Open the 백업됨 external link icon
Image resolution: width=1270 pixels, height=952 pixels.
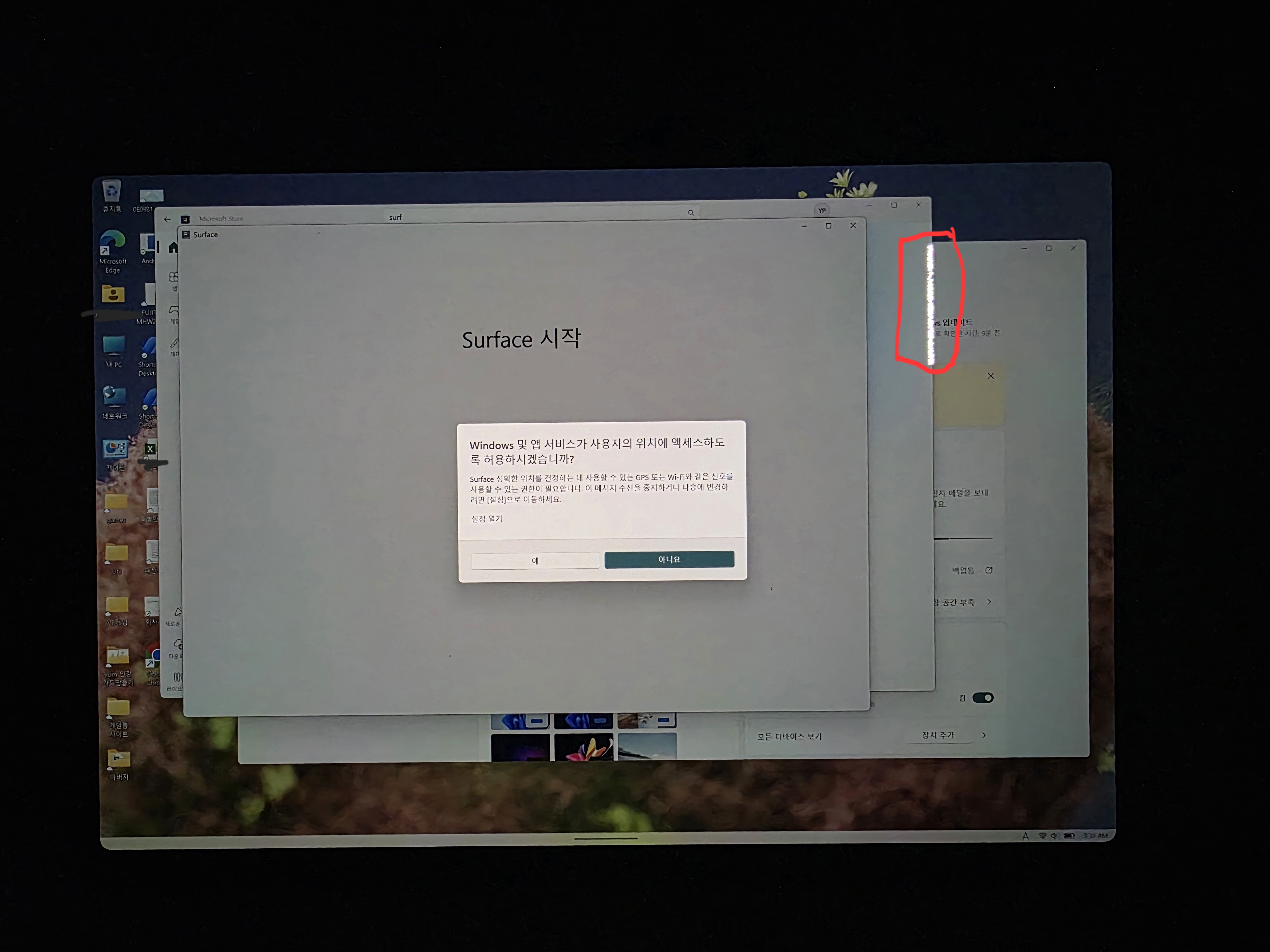(989, 570)
